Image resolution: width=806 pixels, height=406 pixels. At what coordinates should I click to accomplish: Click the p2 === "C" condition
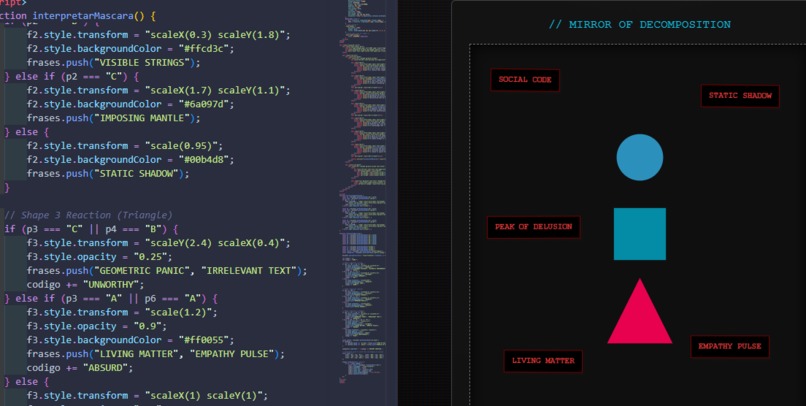[x=94, y=76]
